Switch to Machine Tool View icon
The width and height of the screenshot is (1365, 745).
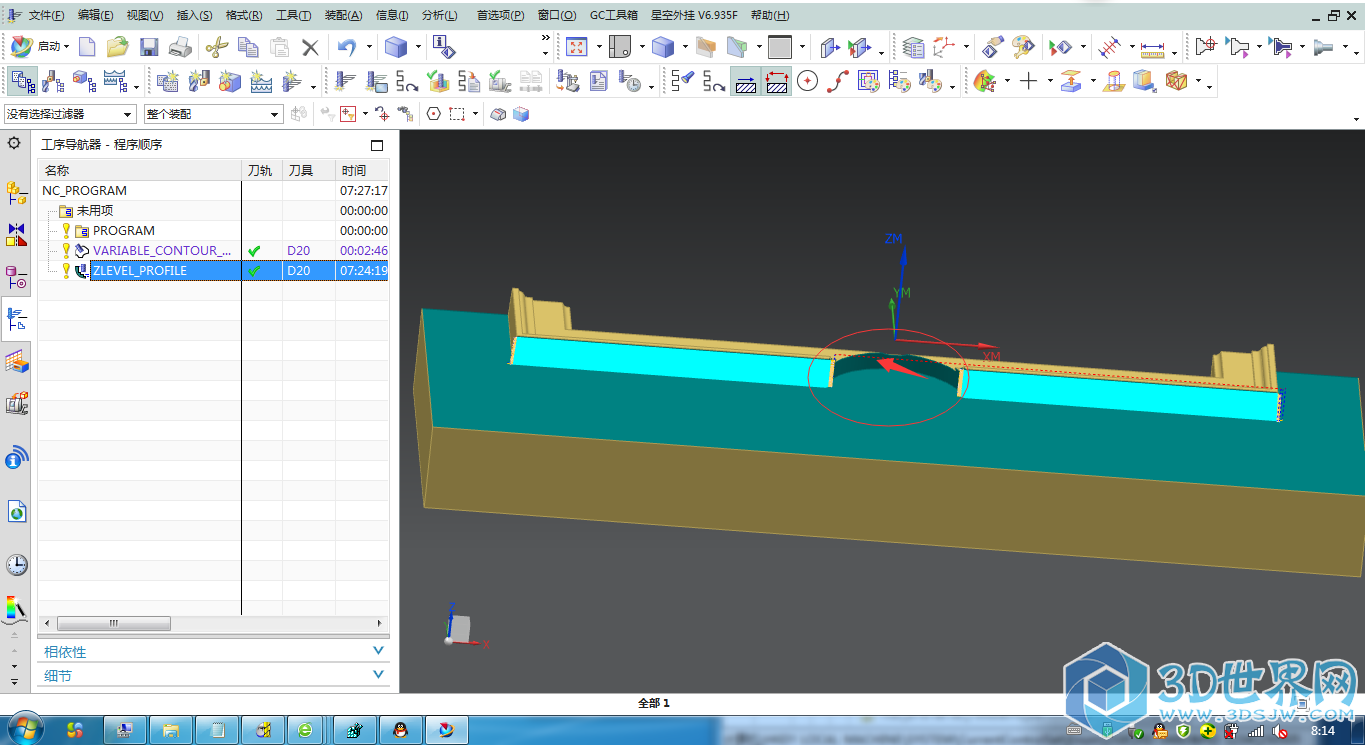(x=53, y=81)
